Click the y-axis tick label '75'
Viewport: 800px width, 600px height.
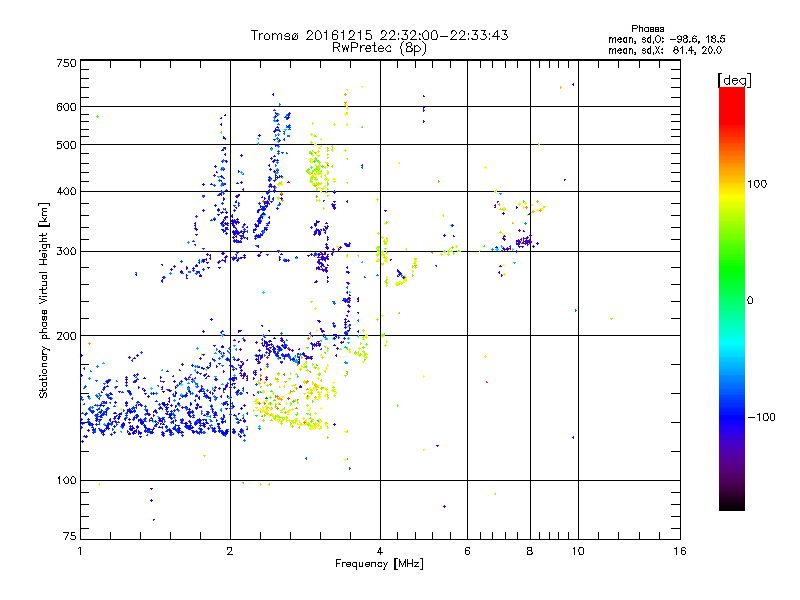tap(70, 536)
